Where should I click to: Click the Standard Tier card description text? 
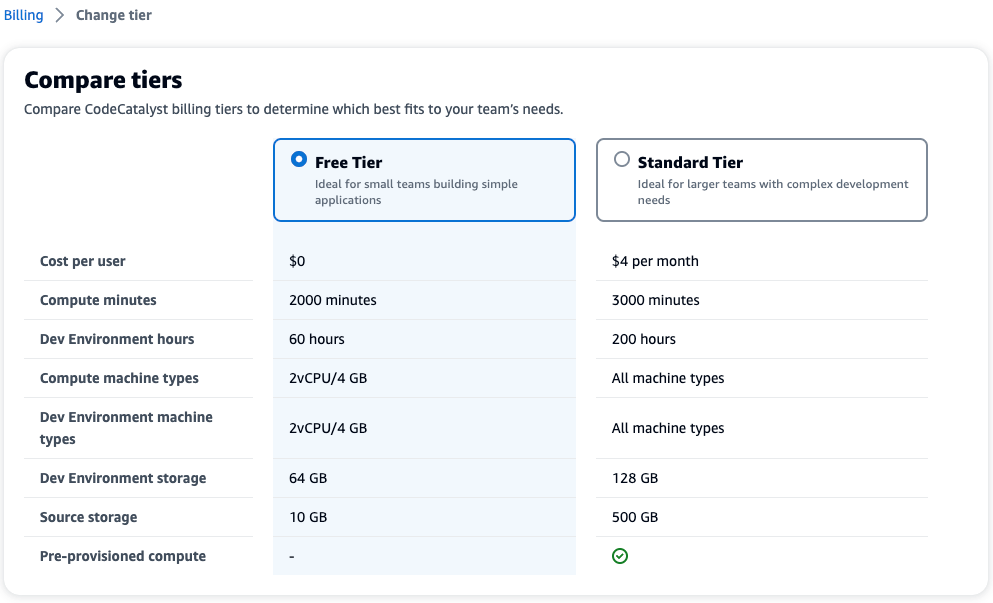pyautogui.click(x=772, y=192)
